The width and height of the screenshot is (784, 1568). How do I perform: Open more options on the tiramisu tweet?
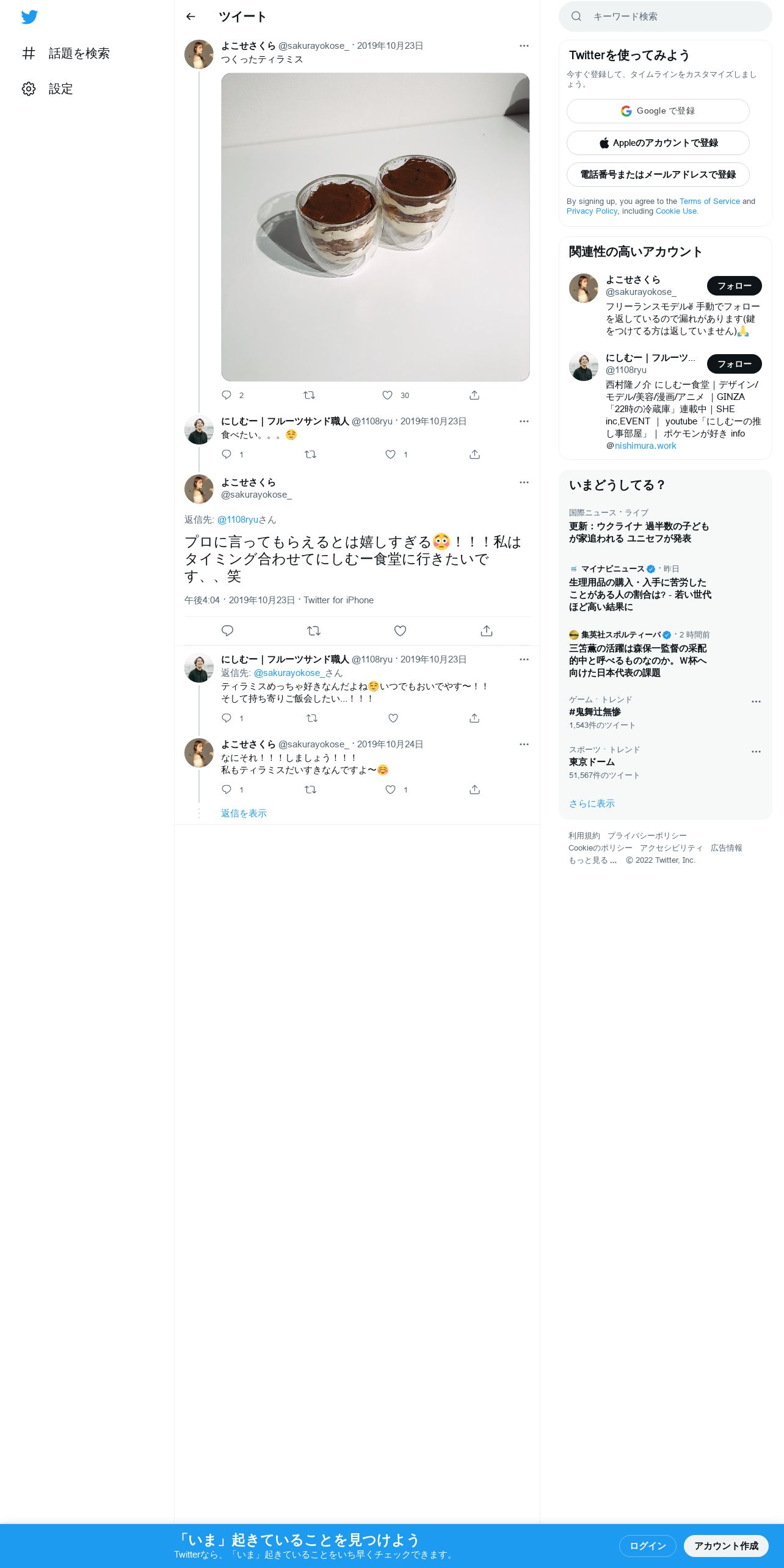(524, 46)
